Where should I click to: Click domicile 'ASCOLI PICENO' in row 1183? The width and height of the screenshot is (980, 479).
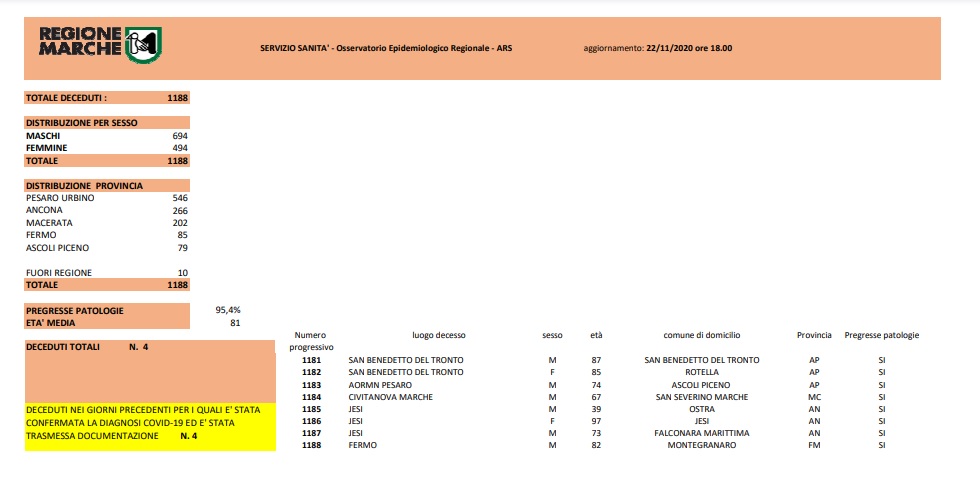pyautogui.click(x=702, y=385)
